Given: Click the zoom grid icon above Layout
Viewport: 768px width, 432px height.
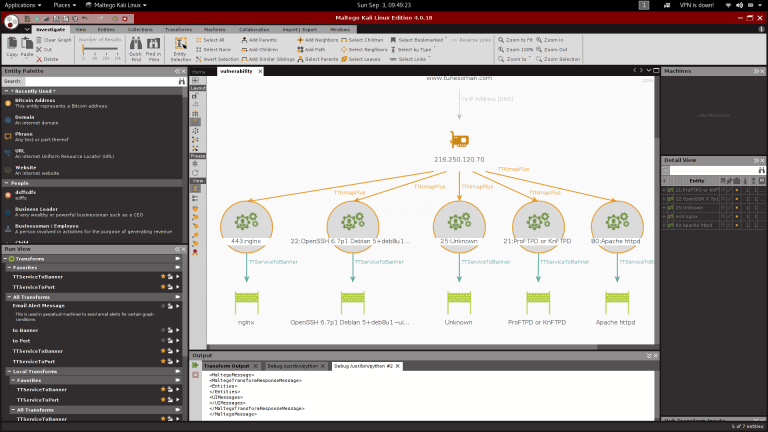Looking at the screenshot, I should 195,80.
